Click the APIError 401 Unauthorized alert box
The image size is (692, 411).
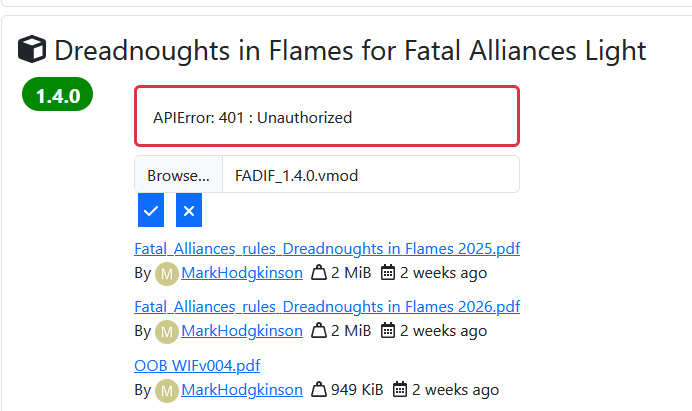pos(327,117)
